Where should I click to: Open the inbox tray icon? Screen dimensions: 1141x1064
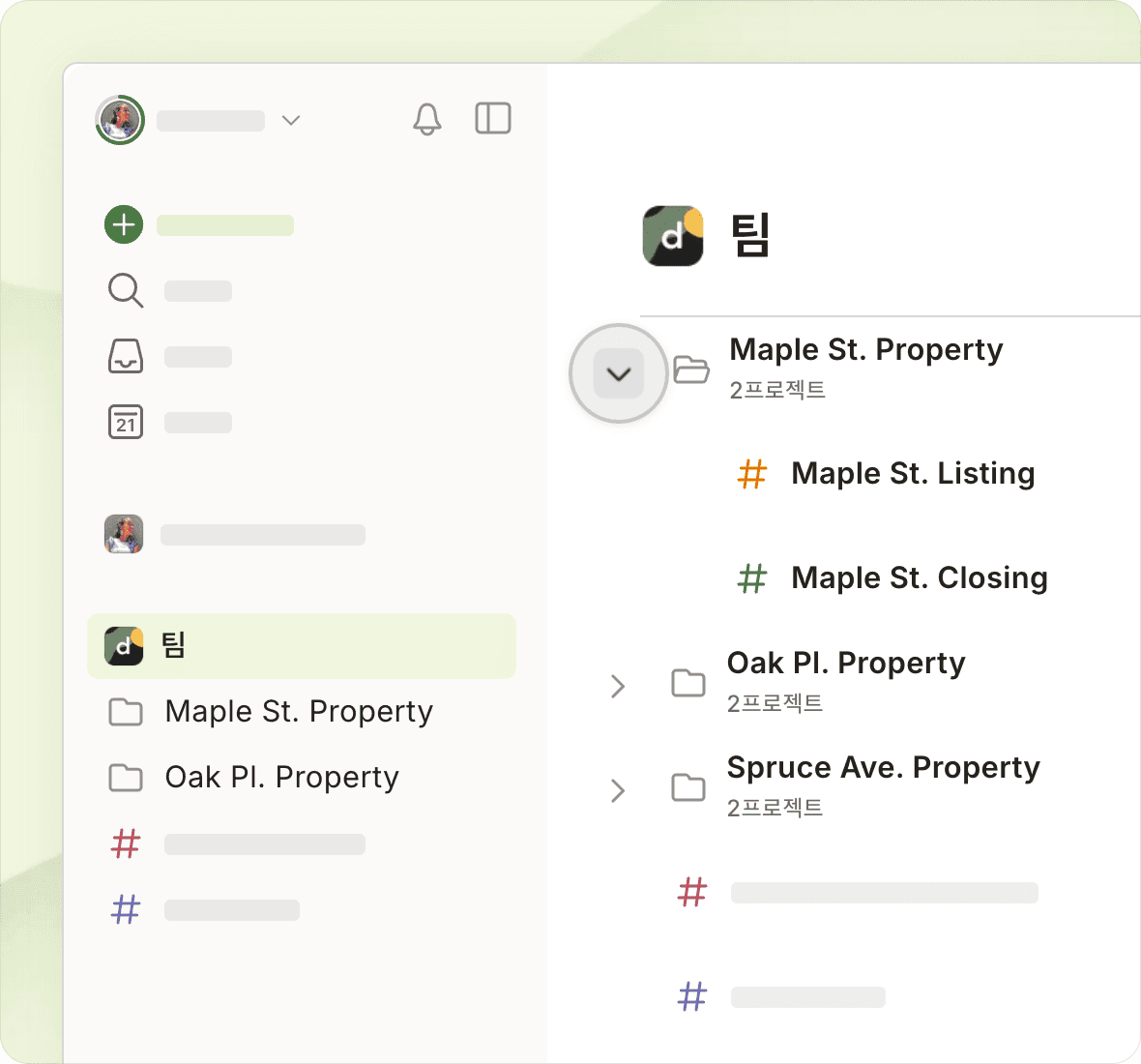tap(126, 356)
